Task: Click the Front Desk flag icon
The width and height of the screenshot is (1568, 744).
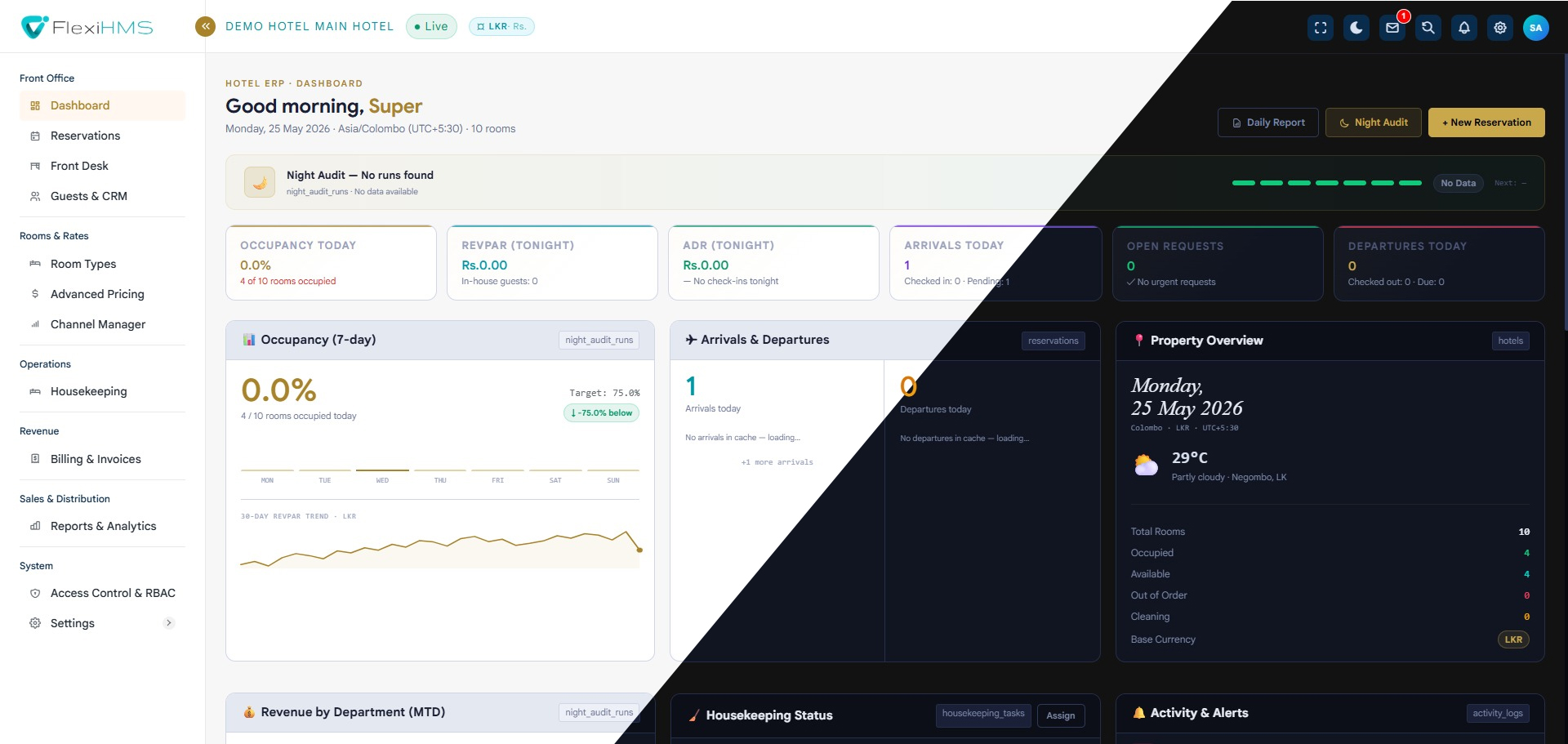Action: tap(35, 166)
